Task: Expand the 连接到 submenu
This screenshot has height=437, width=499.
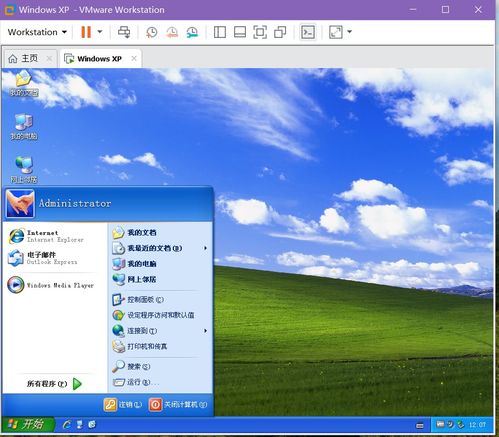Action: coord(160,331)
